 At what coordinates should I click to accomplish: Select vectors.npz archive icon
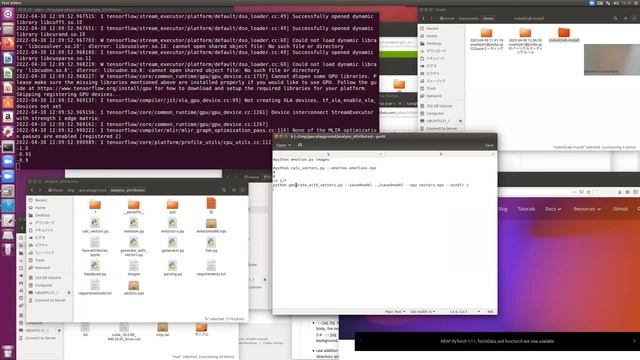point(133,285)
